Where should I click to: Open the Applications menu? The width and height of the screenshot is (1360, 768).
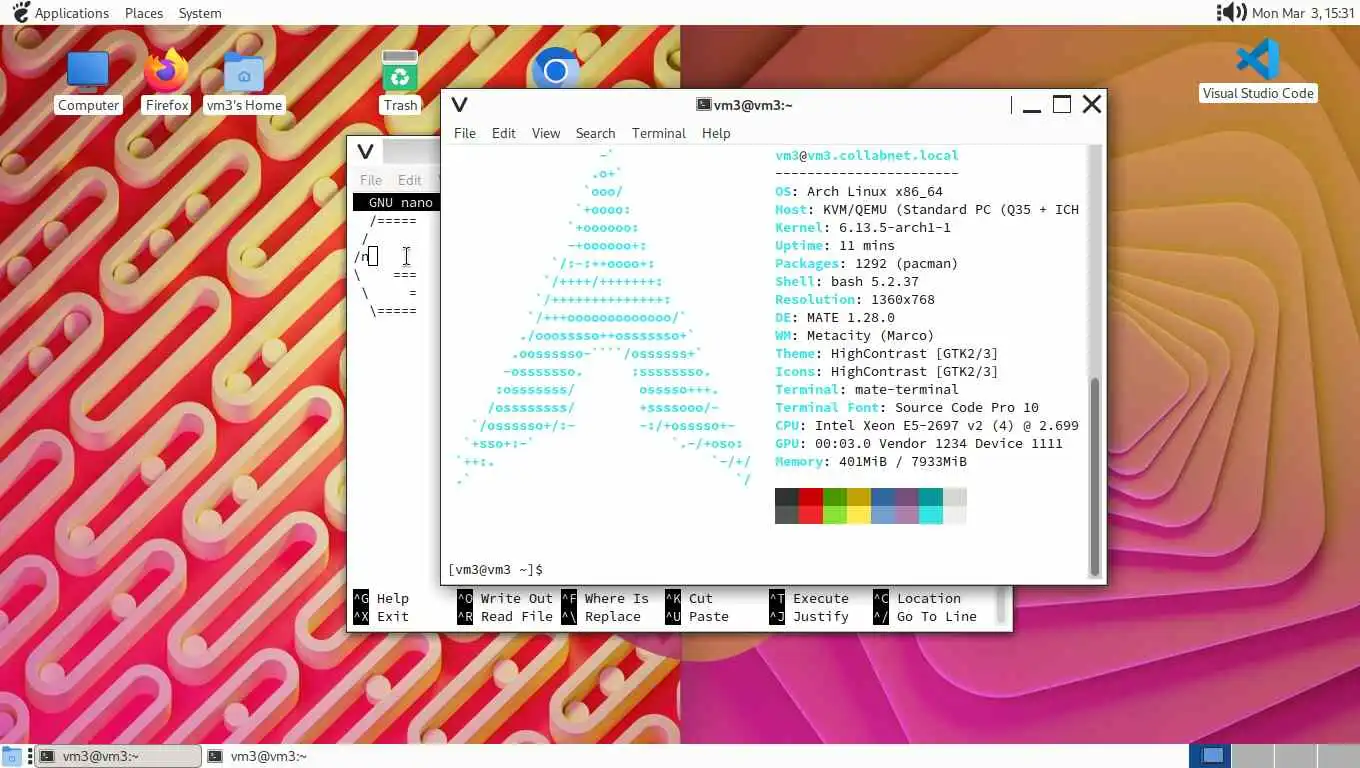(72, 13)
